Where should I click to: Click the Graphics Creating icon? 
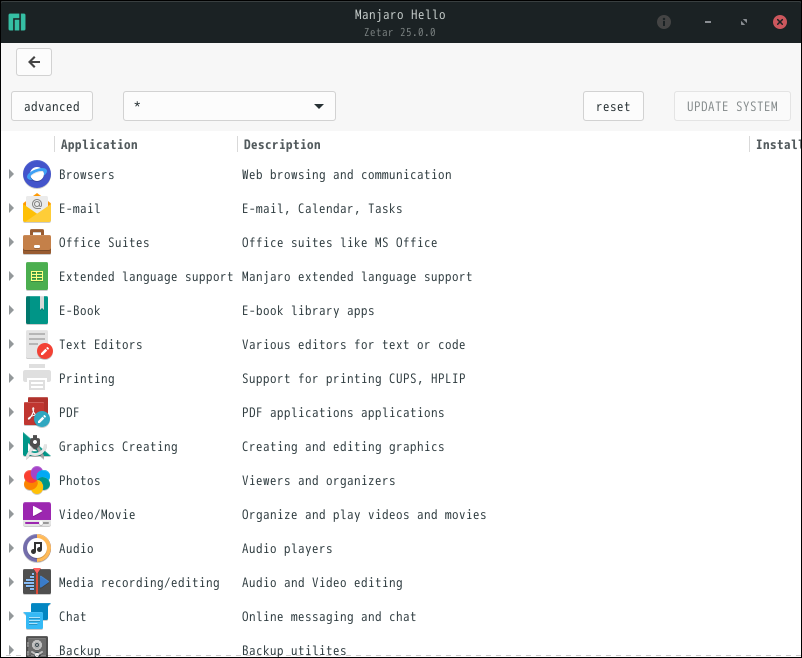click(37, 446)
